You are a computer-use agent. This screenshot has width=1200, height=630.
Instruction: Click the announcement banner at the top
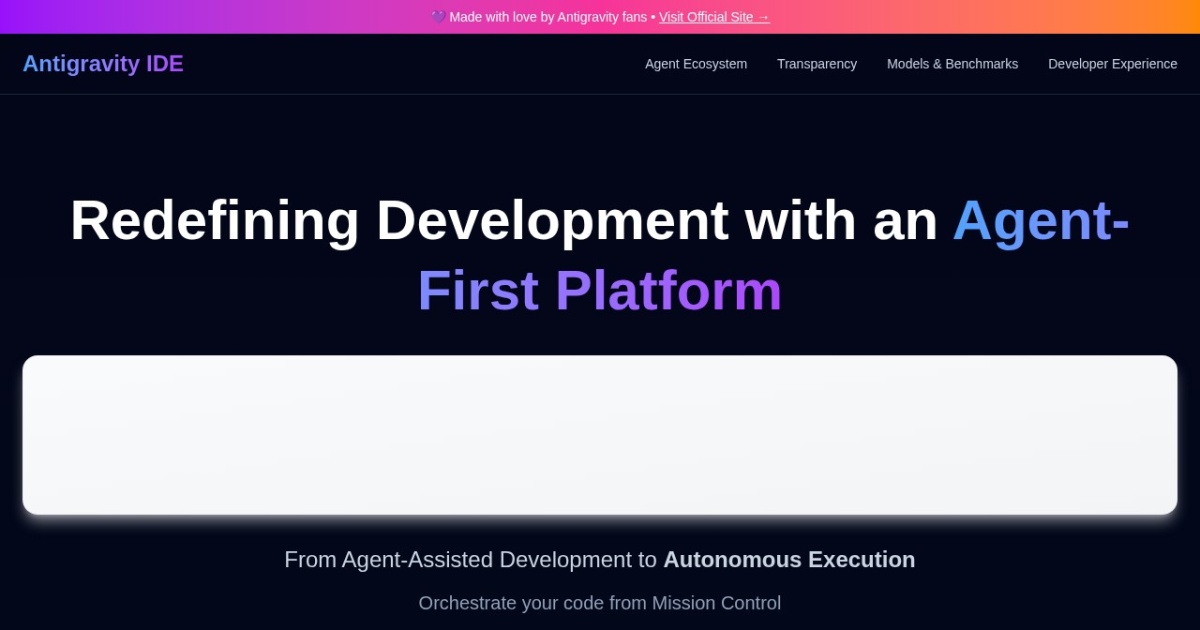600,17
